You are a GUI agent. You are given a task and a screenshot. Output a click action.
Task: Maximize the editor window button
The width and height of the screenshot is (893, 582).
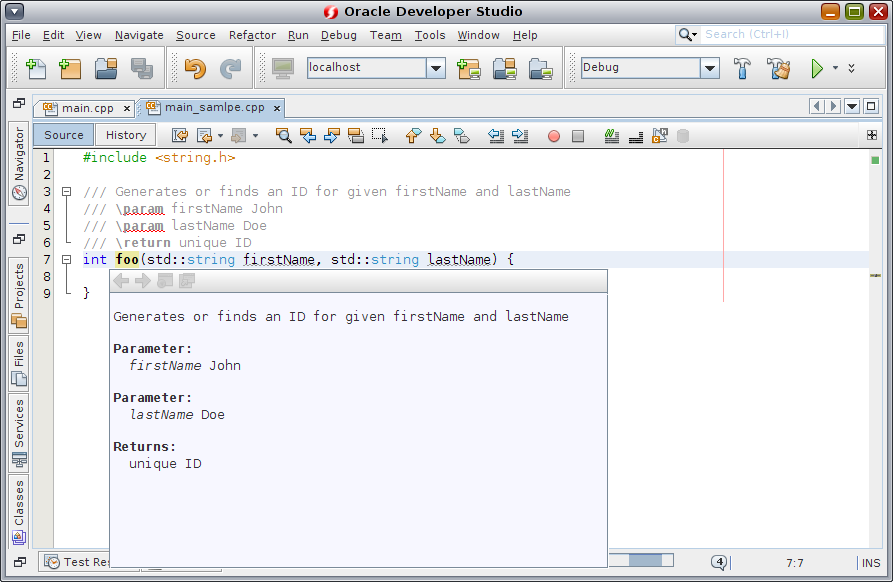(x=871, y=106)
